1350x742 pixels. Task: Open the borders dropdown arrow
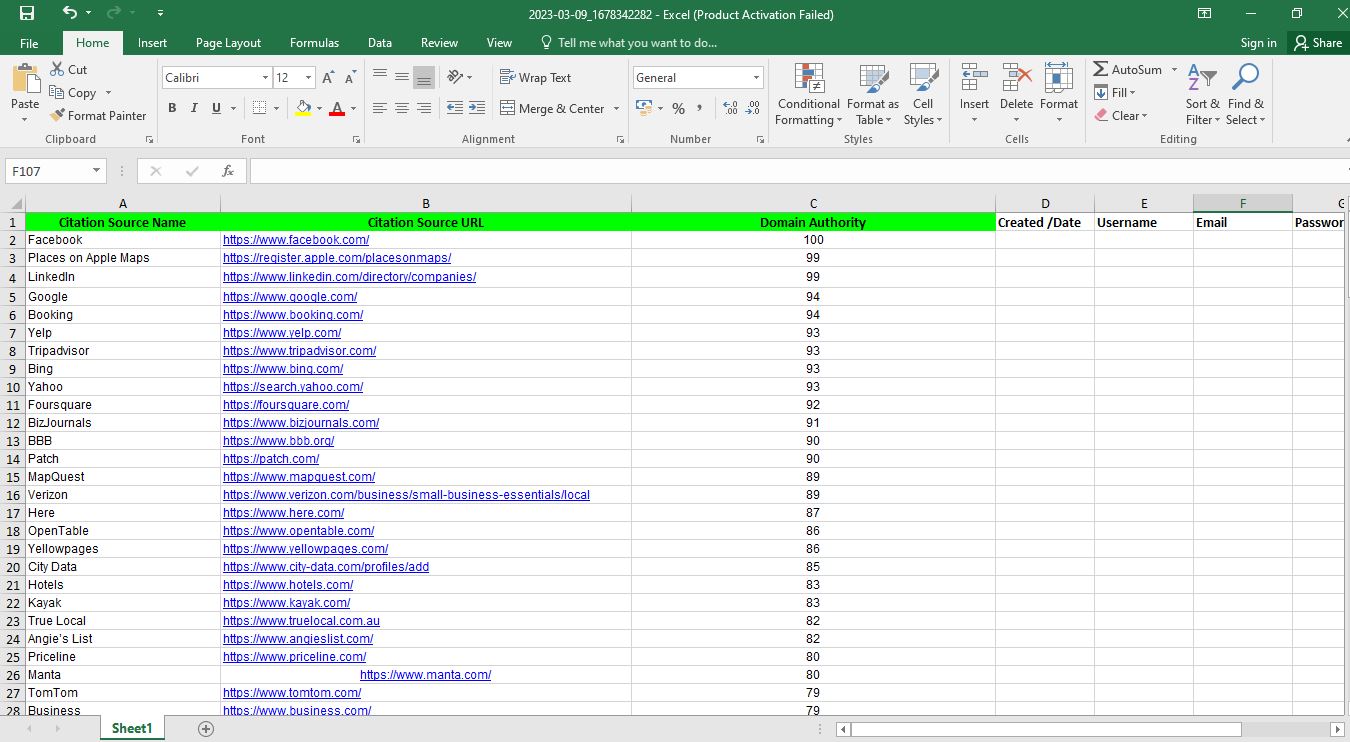pos(275,108)
